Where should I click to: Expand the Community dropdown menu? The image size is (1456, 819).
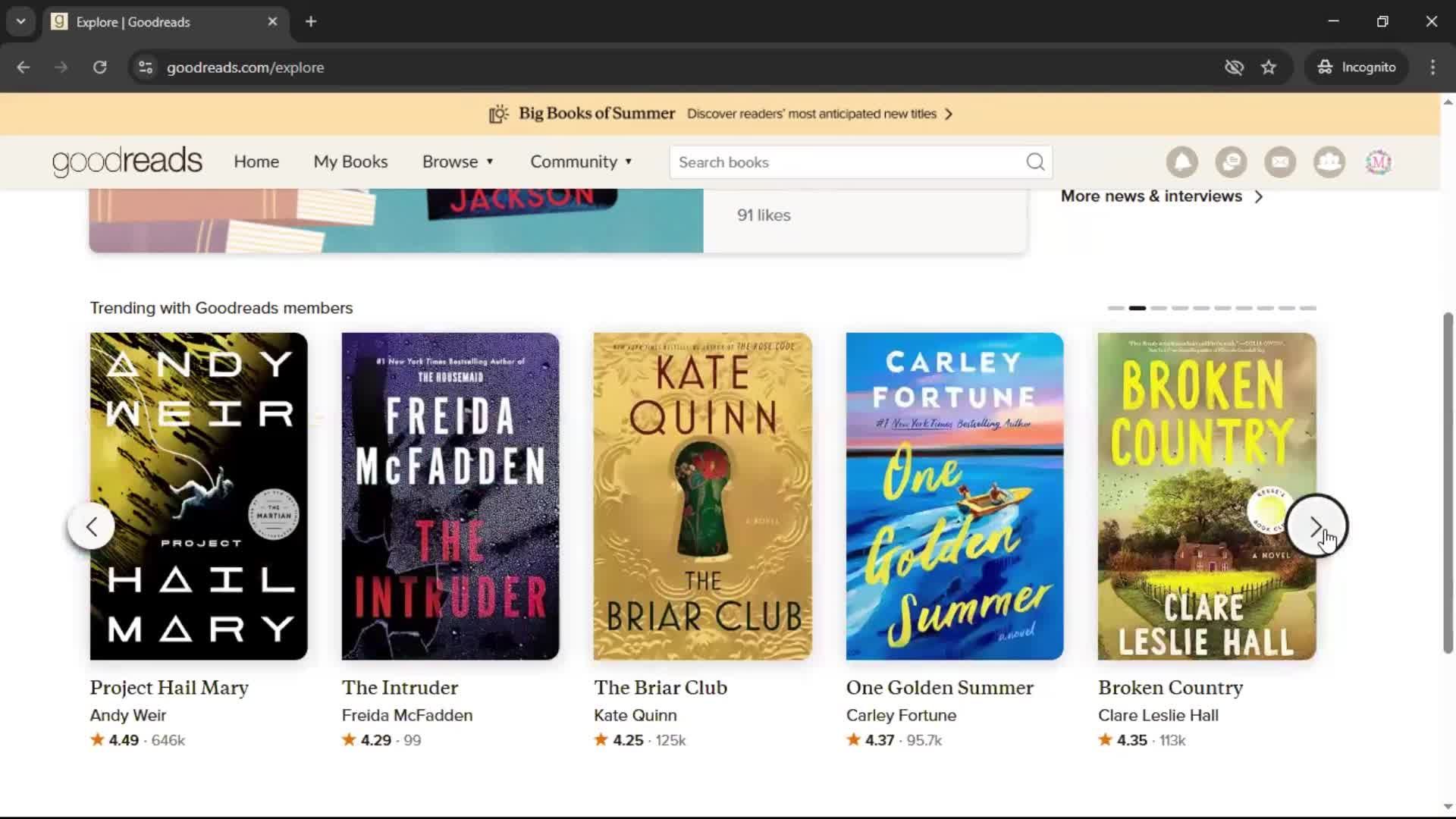pyautogui.click(x=582, y=162)
